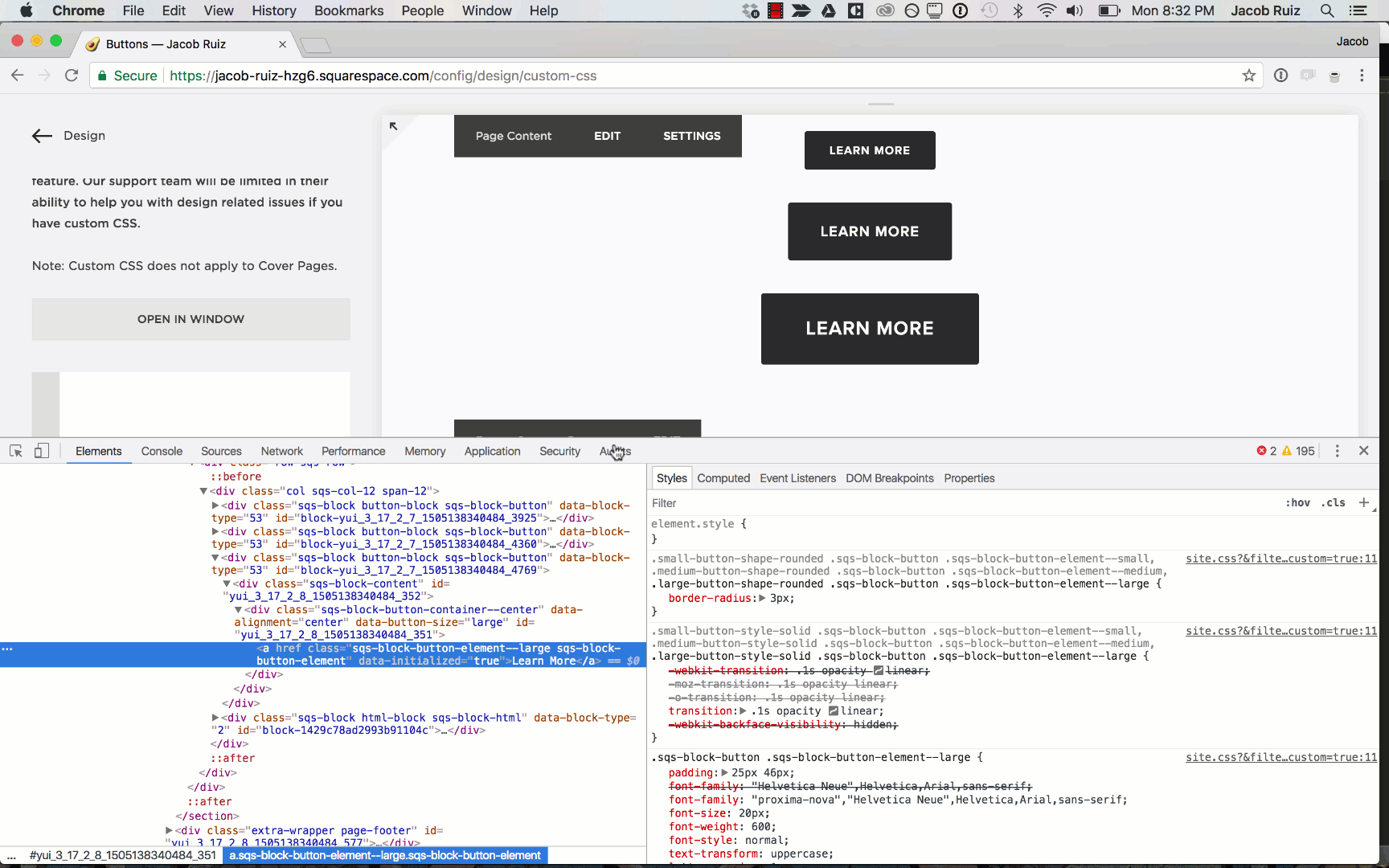
Task: Expand the padding shorthand triangle
Action: [x=724, y=772]
